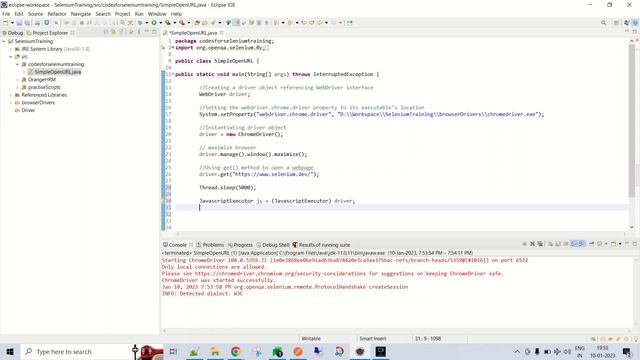Open the notification center icon
Screen dimensions: 640x360
627,351
